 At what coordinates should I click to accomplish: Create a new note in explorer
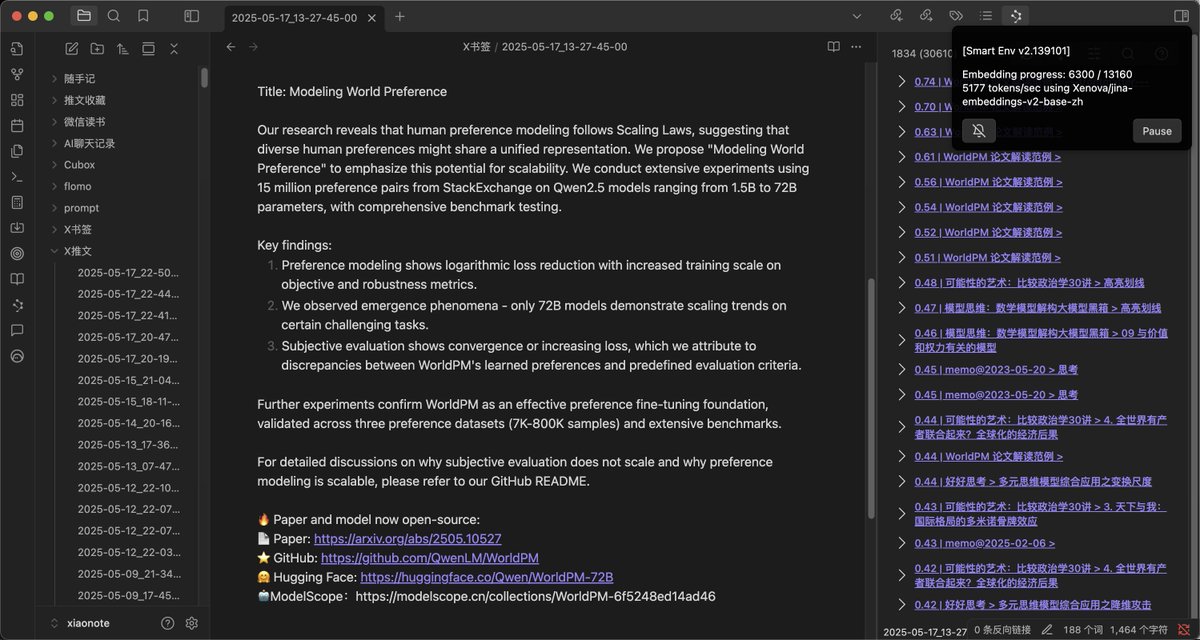(x=72, y=49)
